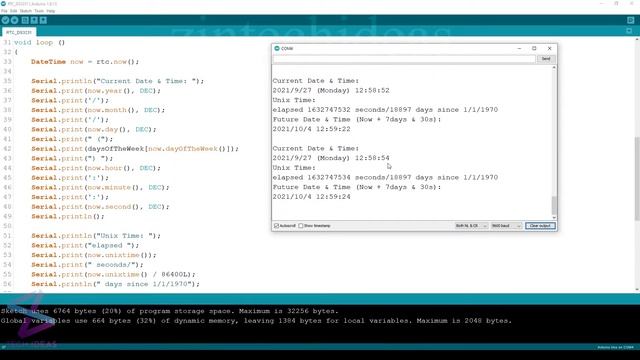Click the Serial.println("Unix Time: ") code line
The image size is (640, 360).
tap(96, 236)
